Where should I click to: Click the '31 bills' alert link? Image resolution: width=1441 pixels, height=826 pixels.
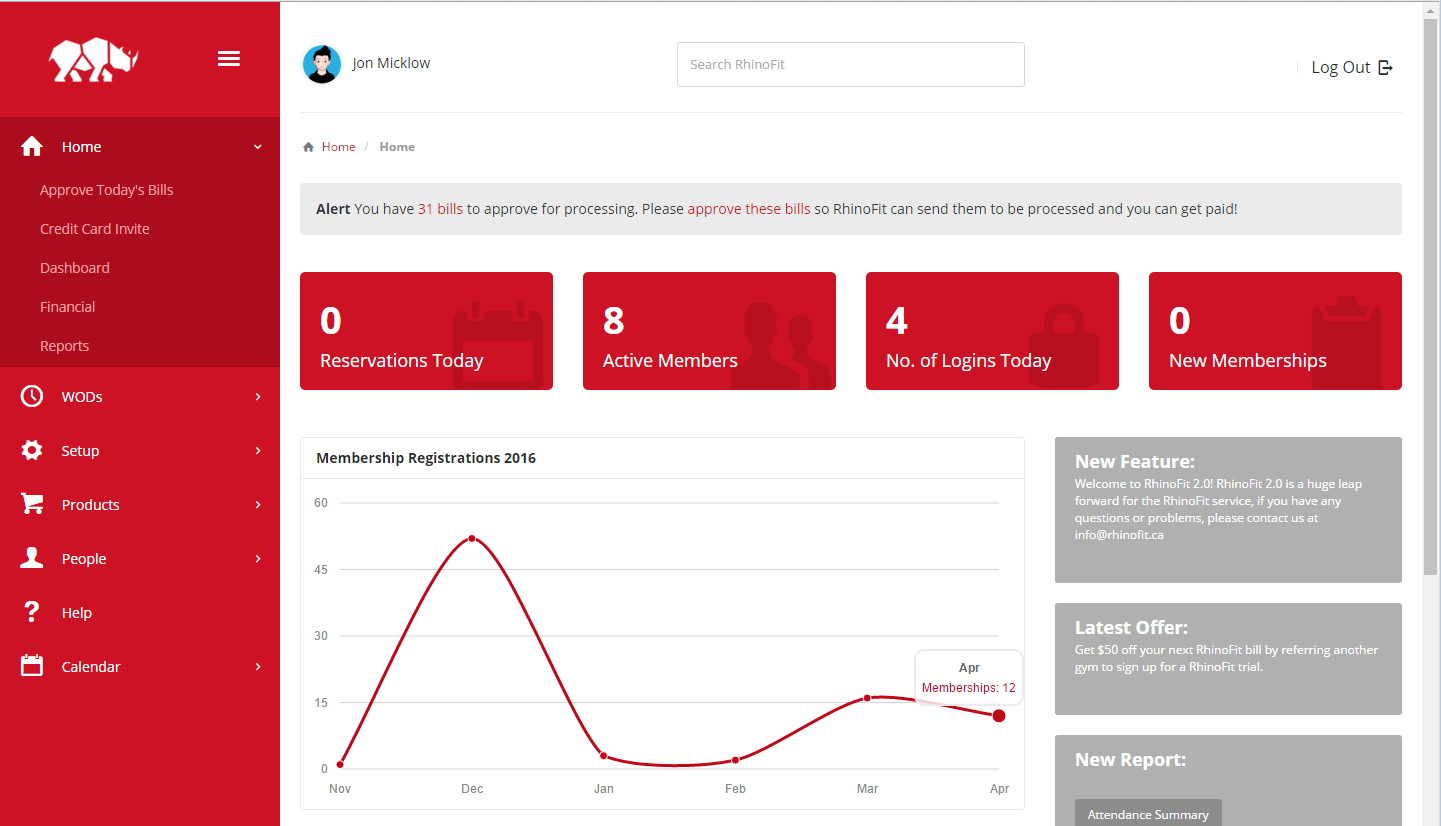click(x=440, y=209)
